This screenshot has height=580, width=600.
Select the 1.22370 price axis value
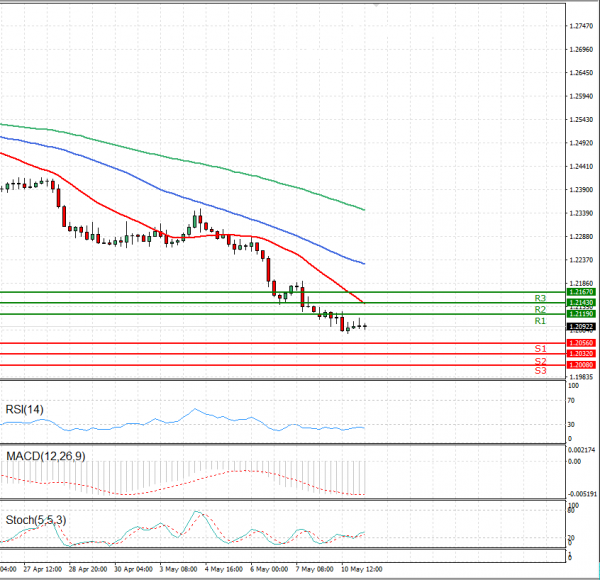click(581, 260)
